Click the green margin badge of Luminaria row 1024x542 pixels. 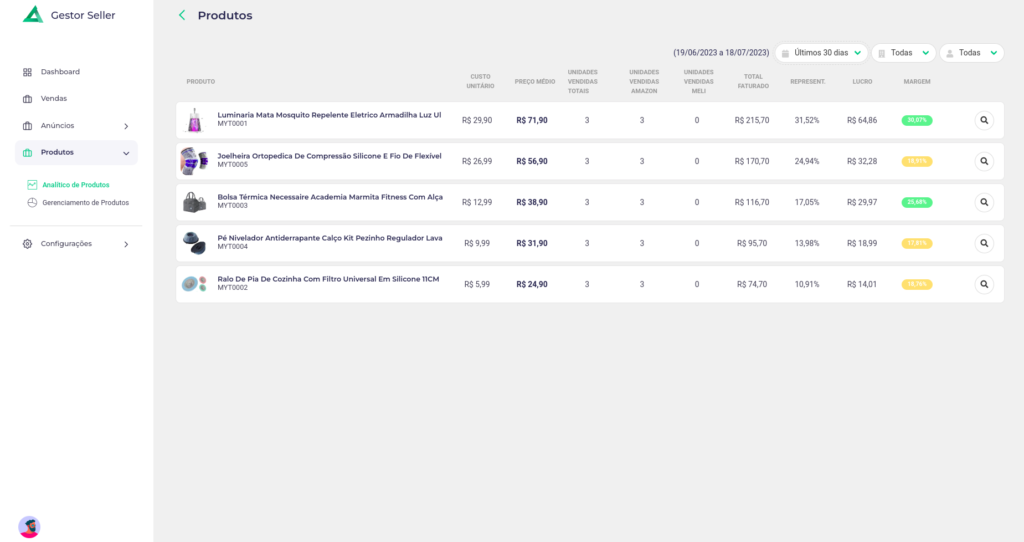tap(916, 120)
